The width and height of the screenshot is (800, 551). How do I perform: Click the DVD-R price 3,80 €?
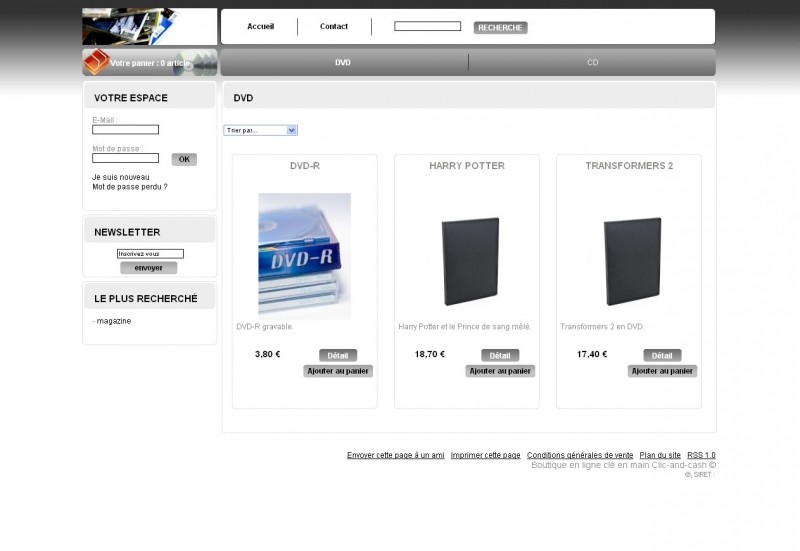[267, 354]
